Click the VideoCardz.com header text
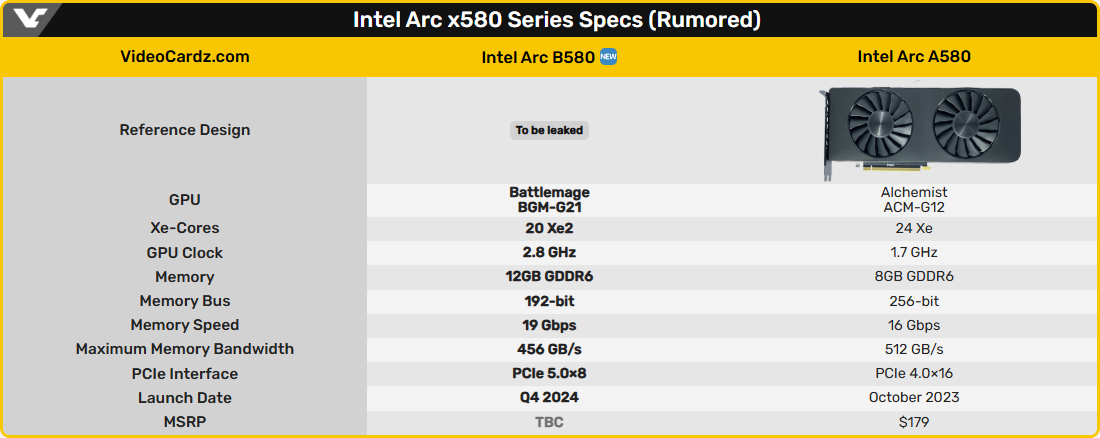 point(184,57)
